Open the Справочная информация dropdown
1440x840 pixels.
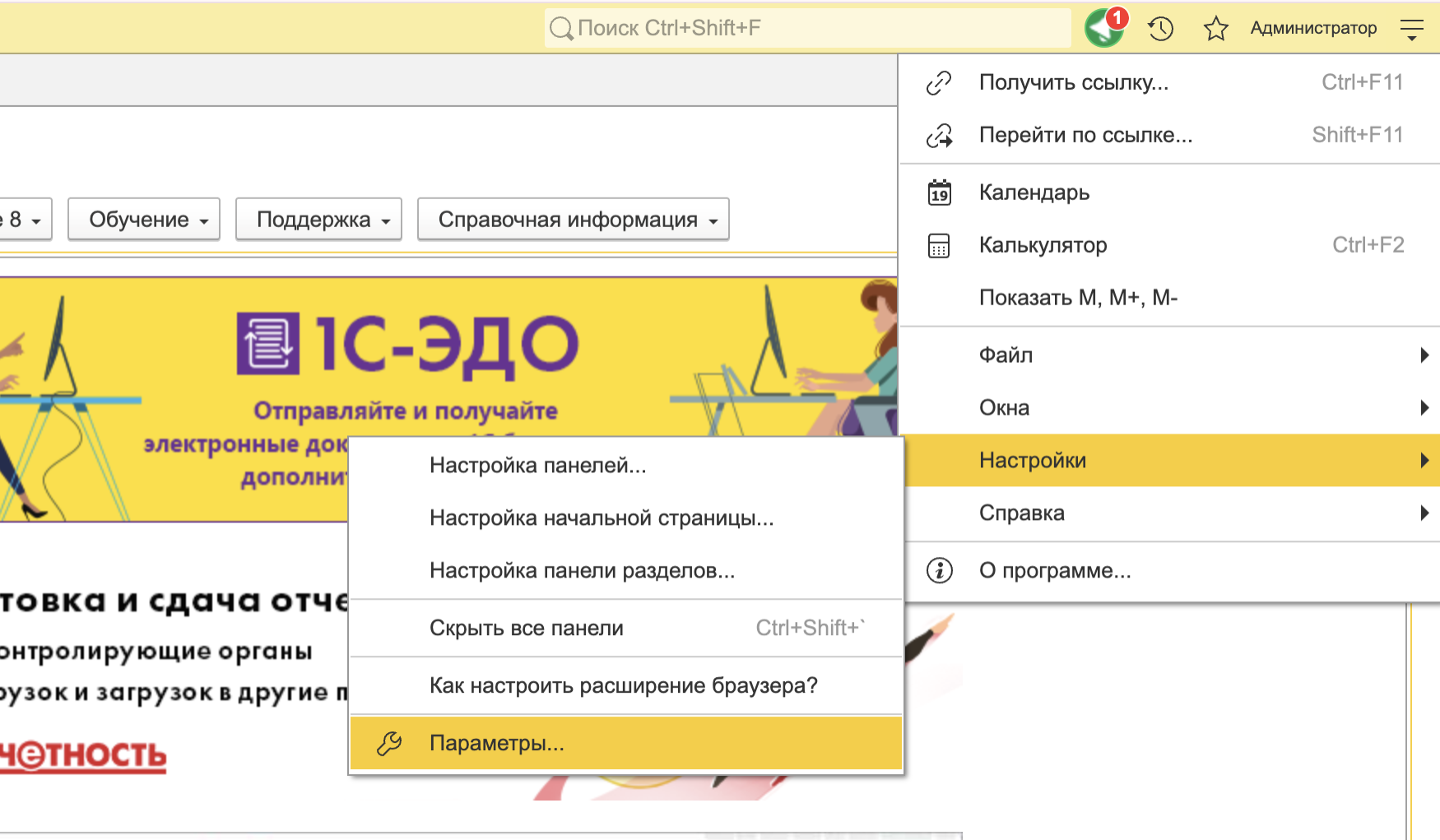(574, 219)
